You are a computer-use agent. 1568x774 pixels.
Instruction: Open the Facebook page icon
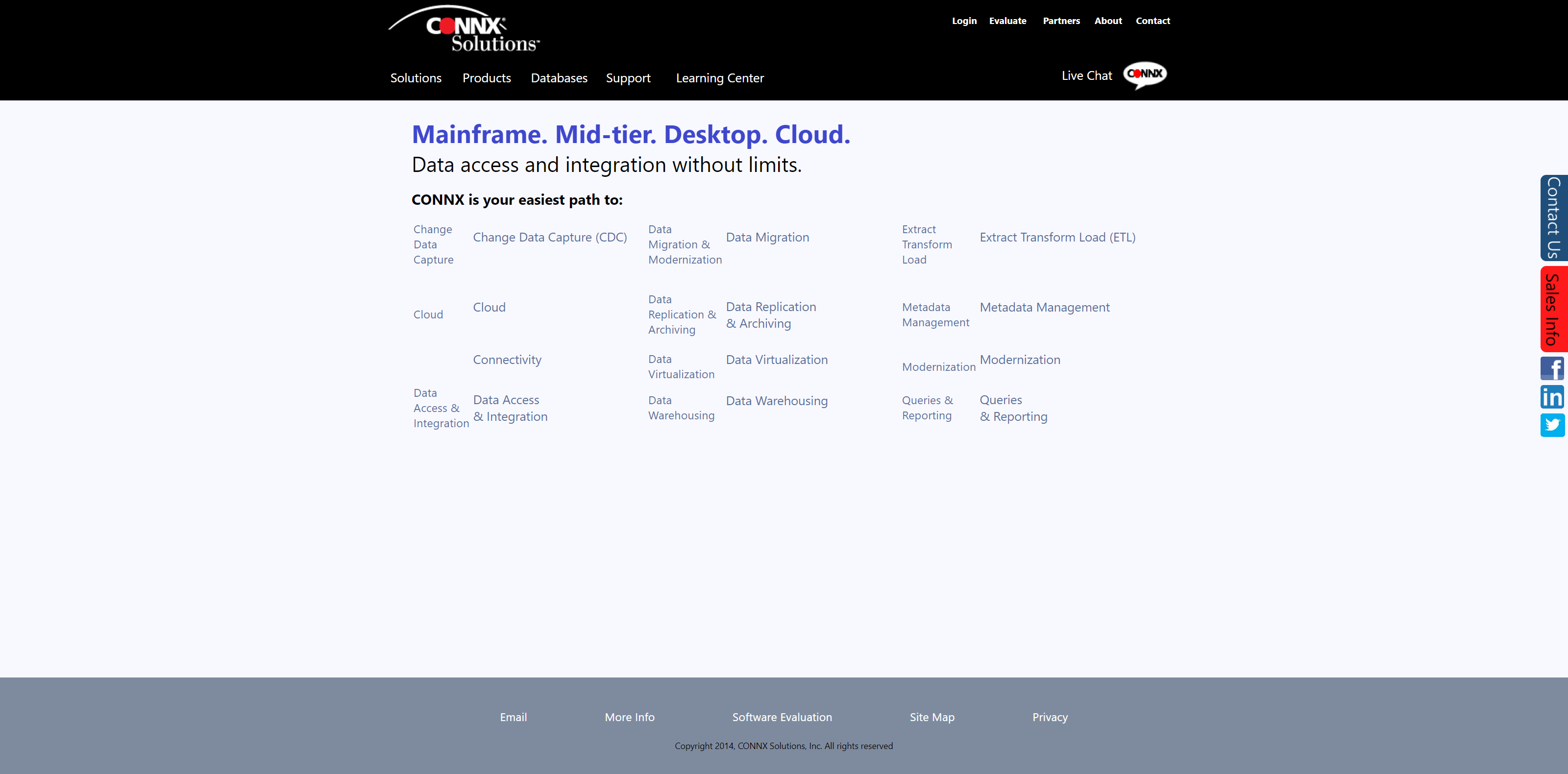point(1552,369)
